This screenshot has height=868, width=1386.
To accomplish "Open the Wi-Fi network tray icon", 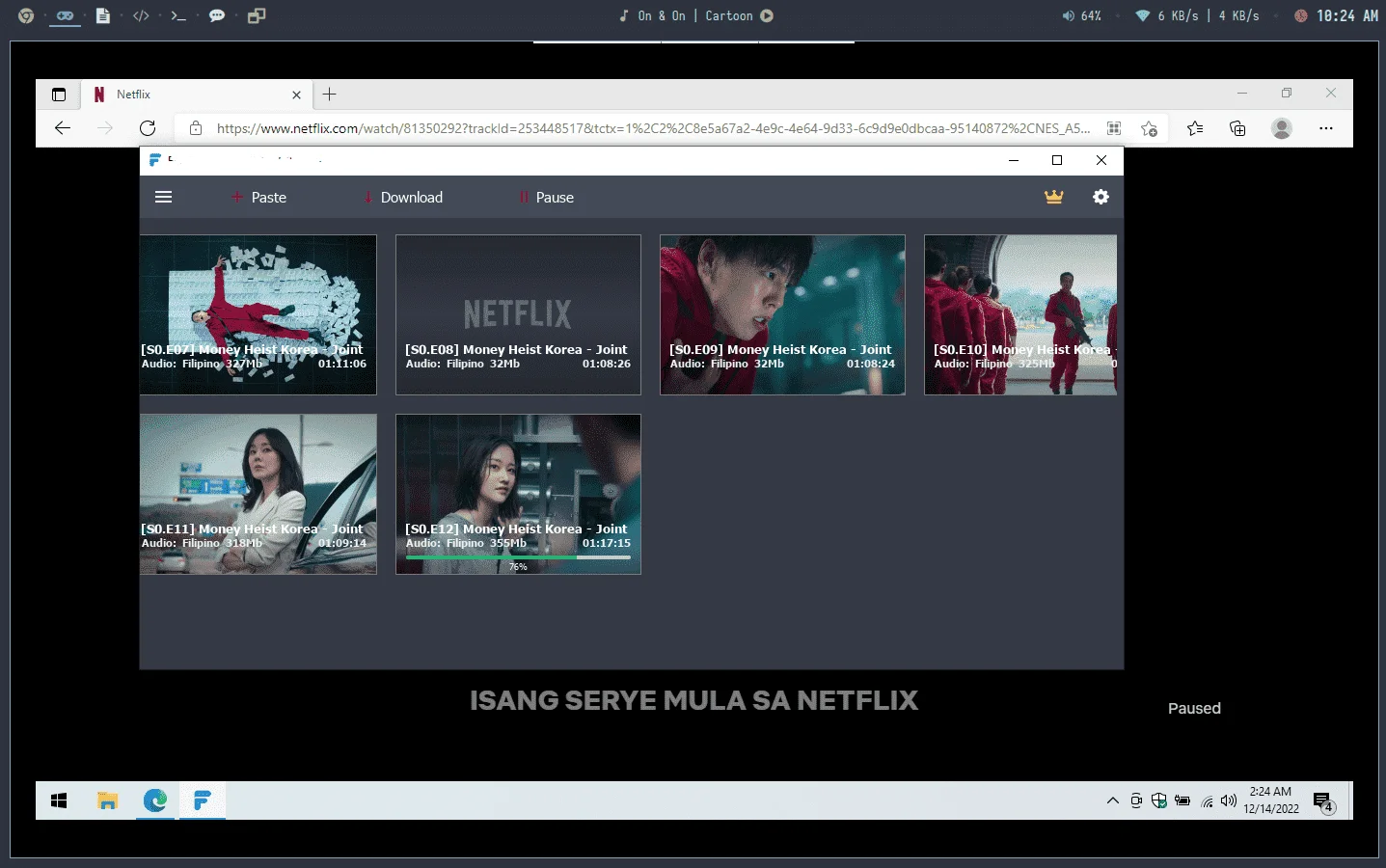I will click(1207, 800).
